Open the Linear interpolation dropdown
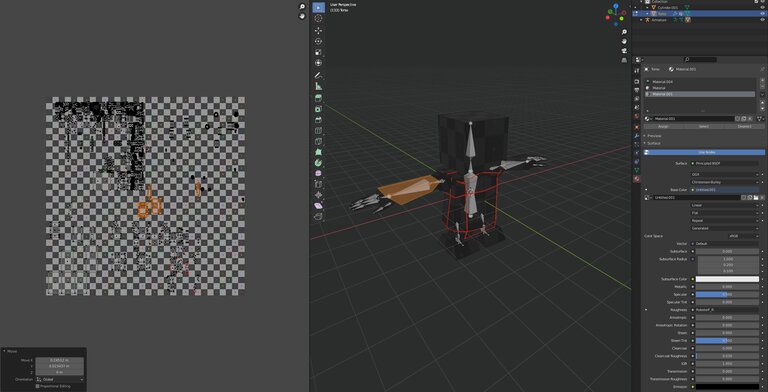768x392 pixels. 725,205
